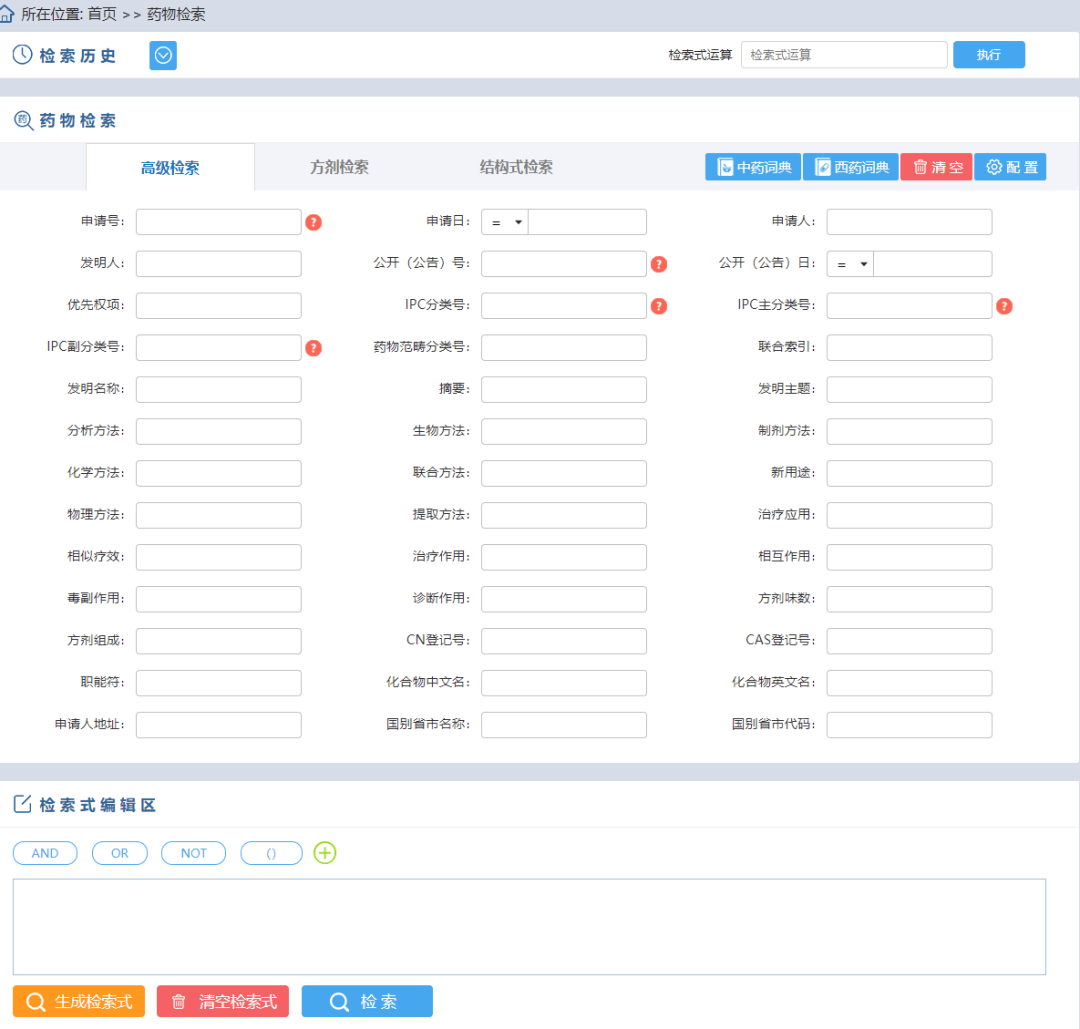The image size is (1080, 1029).
Task: Click 生成检索式 to generate the query
Action: pyautogui.click(x=78, y=1001)
